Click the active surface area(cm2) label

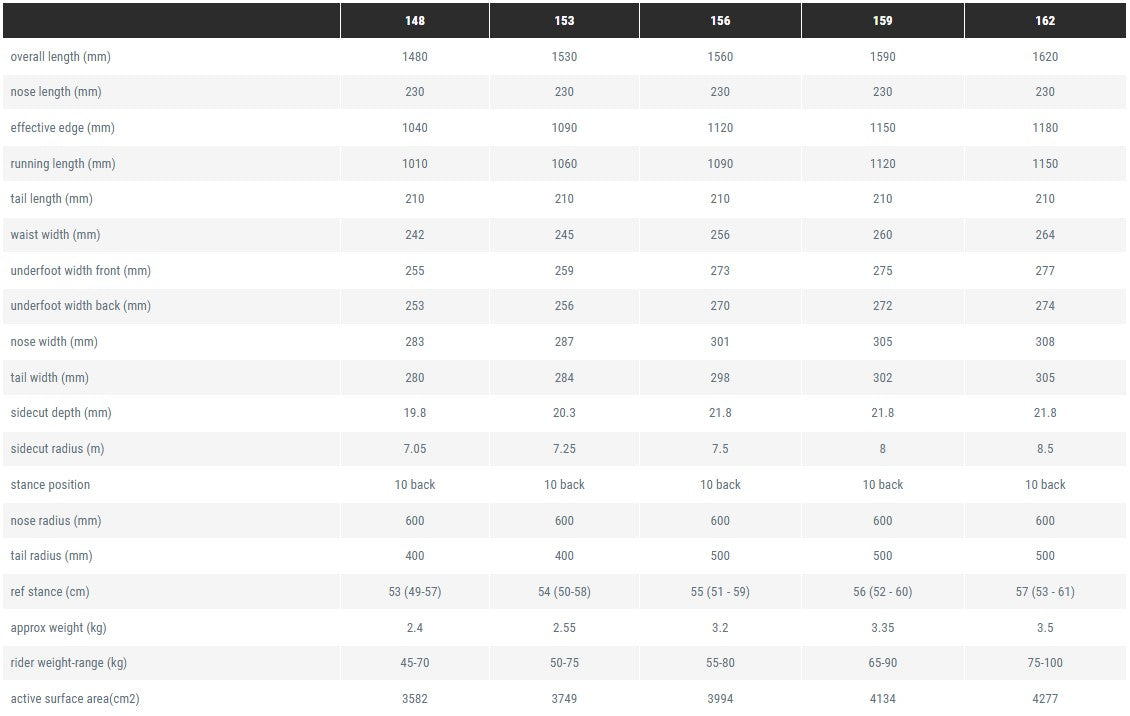coord(75,699)
